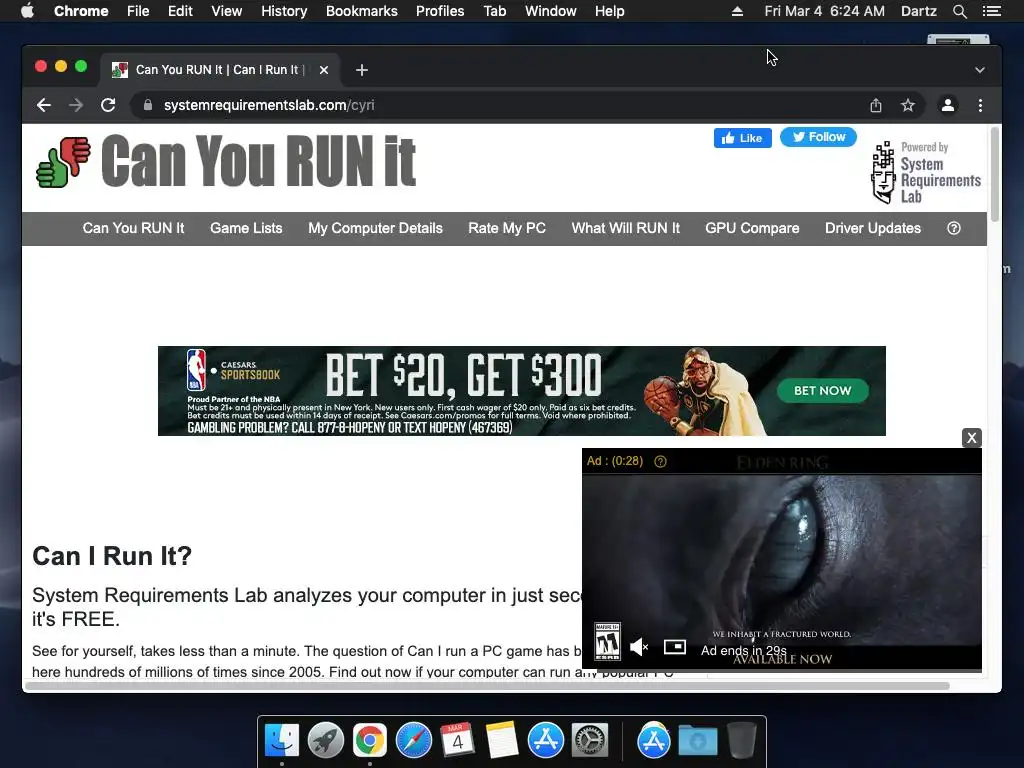Screen dimensions: 1024x768
Task: Open Driver Updates nav item
Action: (873, 228)
